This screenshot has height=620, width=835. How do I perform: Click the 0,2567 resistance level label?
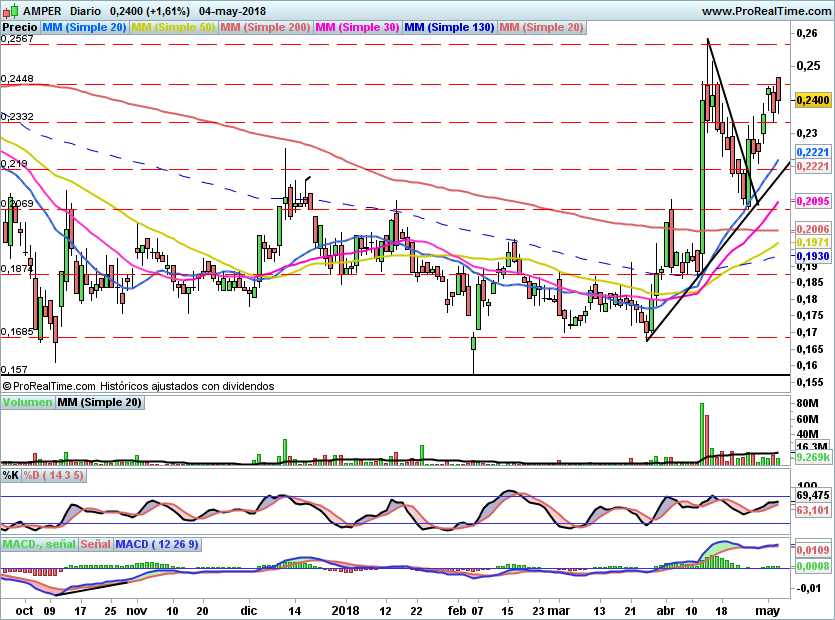coord(17,39)
